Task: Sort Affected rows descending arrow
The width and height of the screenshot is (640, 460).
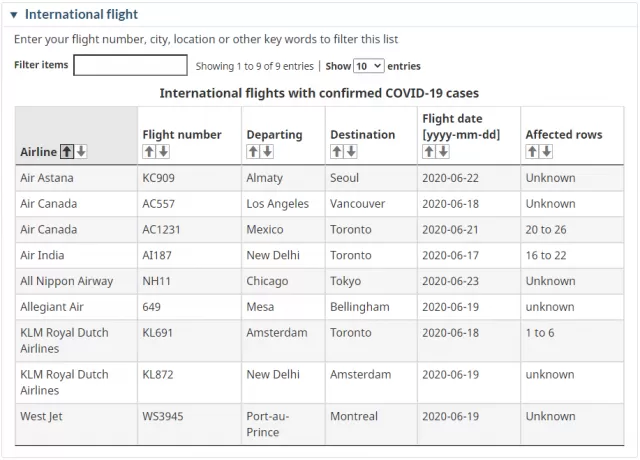Action: tap(546, 151)
